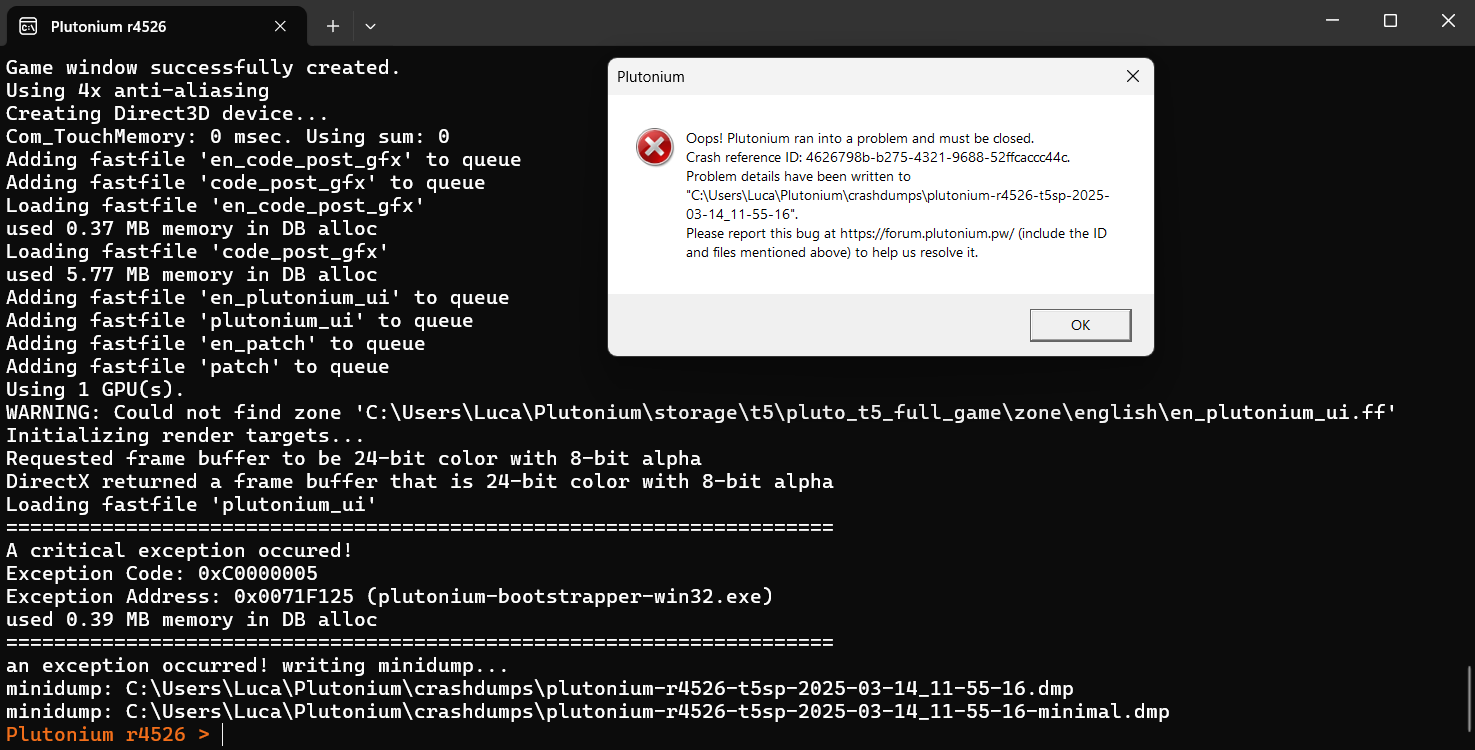Screen dimensions: 1475x750
Task: Click the Crash reference ID text in dialog
Action: tap(878, 157)
